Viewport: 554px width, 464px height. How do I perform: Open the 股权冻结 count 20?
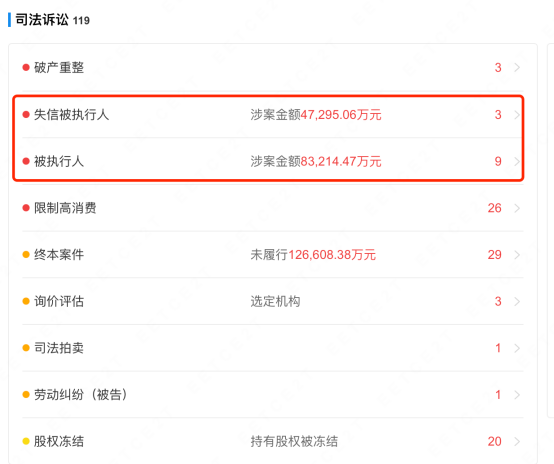pos(495,441)
